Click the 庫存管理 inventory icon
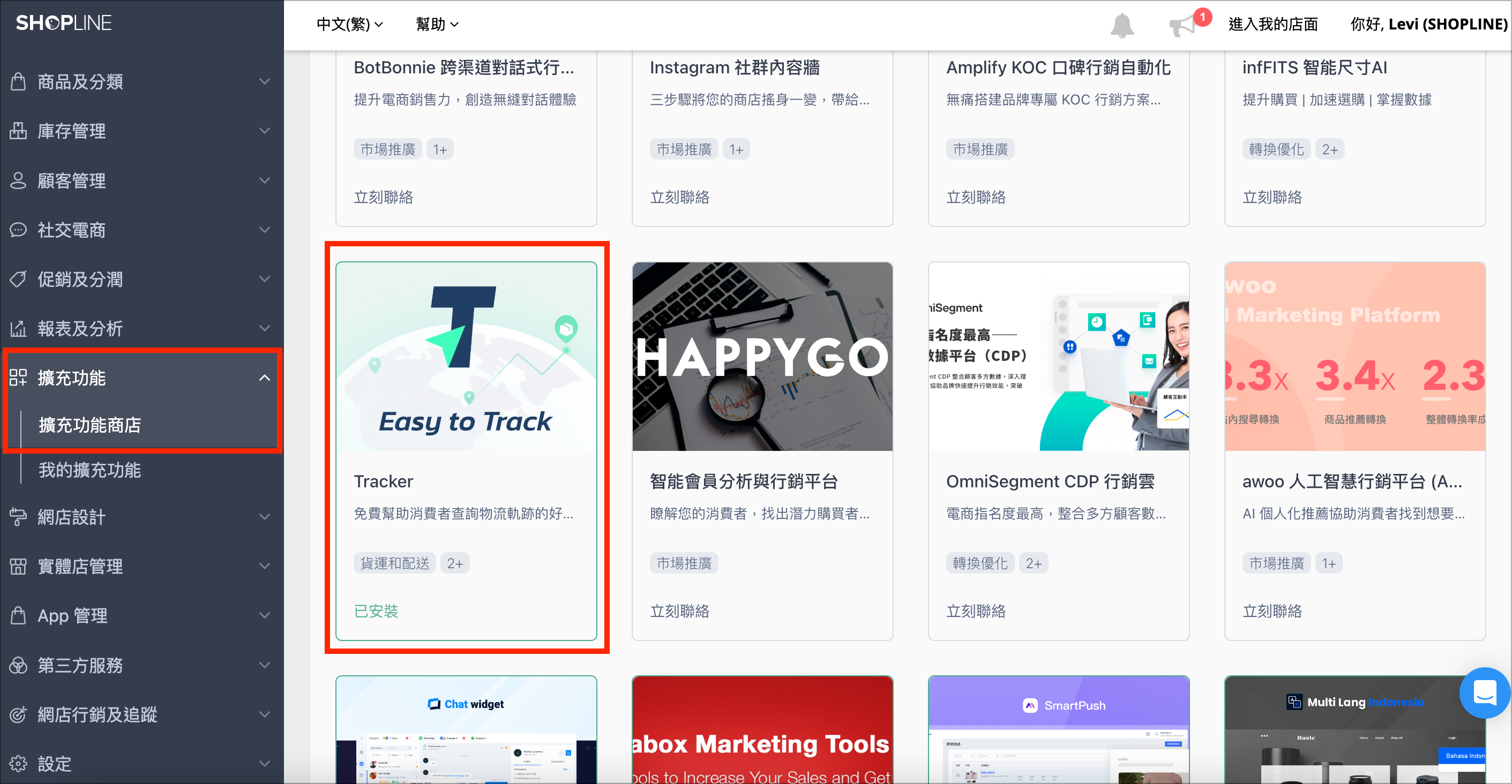Viewport: 1512px width, 784px height. pos(18,131)
